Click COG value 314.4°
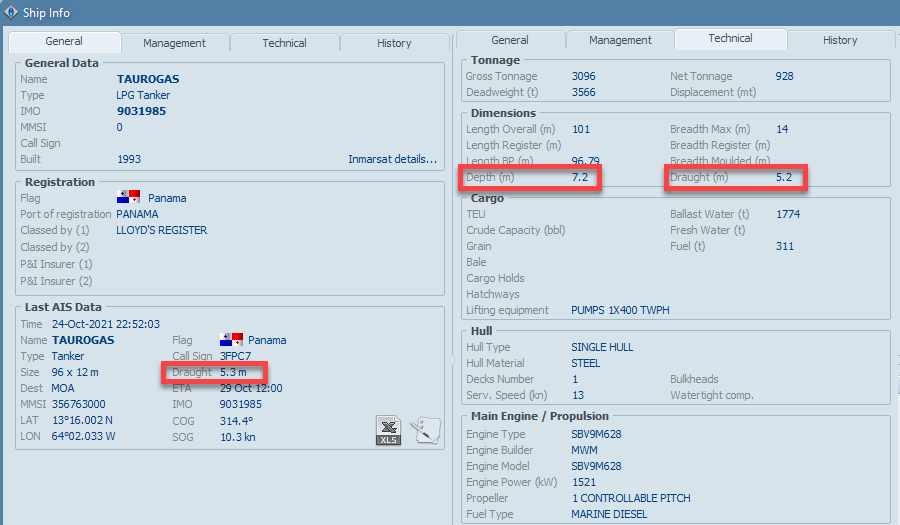This screenshot has height=525, width=900. (236, 421)
